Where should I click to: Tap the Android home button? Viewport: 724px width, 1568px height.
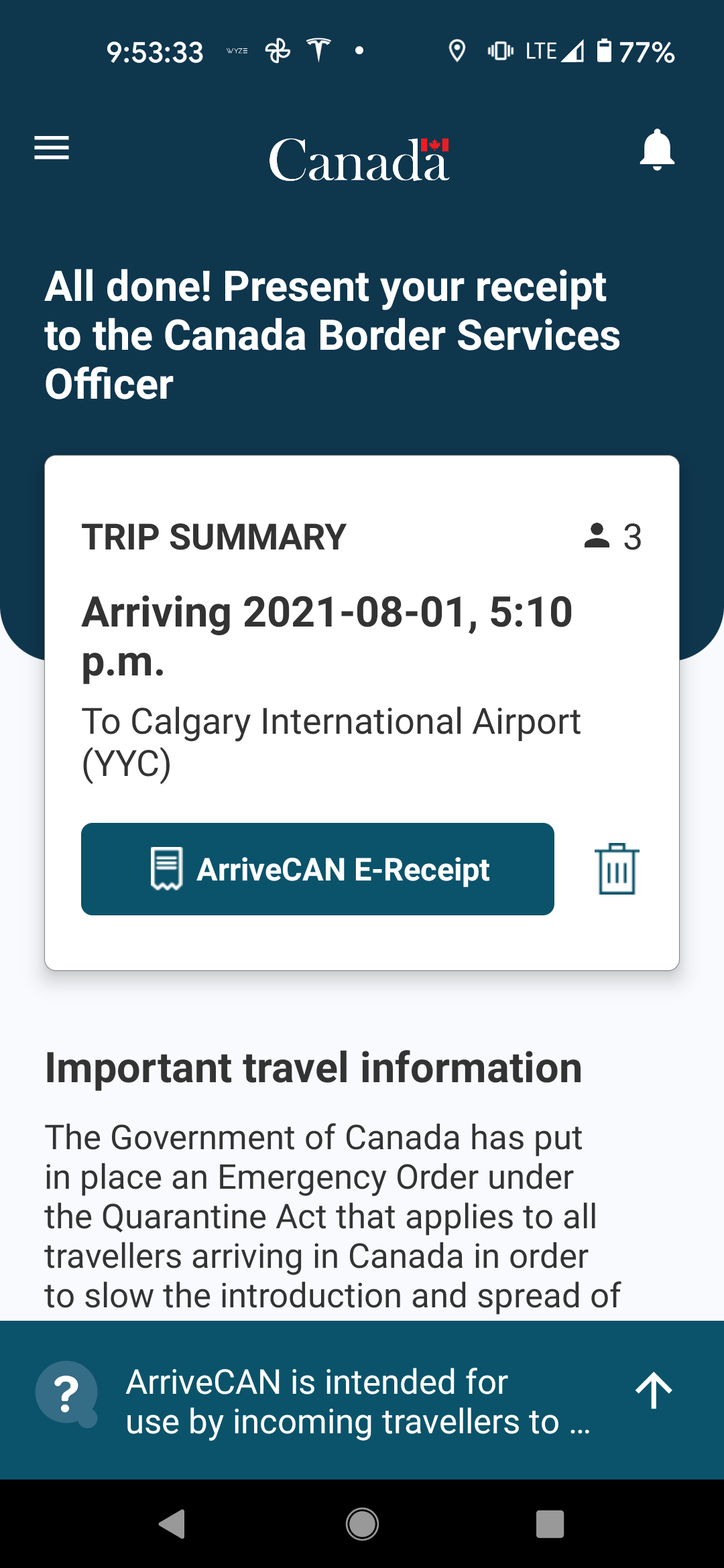(x=362, y=1524)
